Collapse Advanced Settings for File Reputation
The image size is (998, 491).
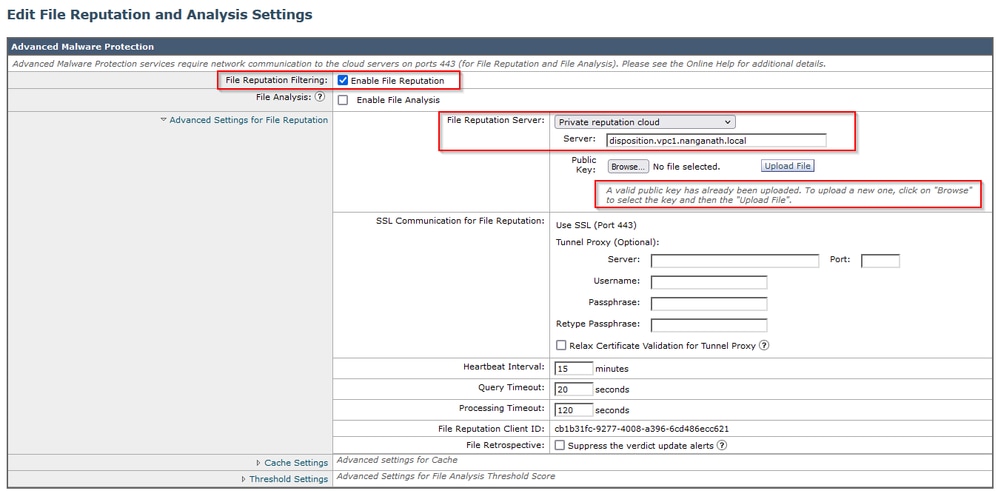click(244, 120)
